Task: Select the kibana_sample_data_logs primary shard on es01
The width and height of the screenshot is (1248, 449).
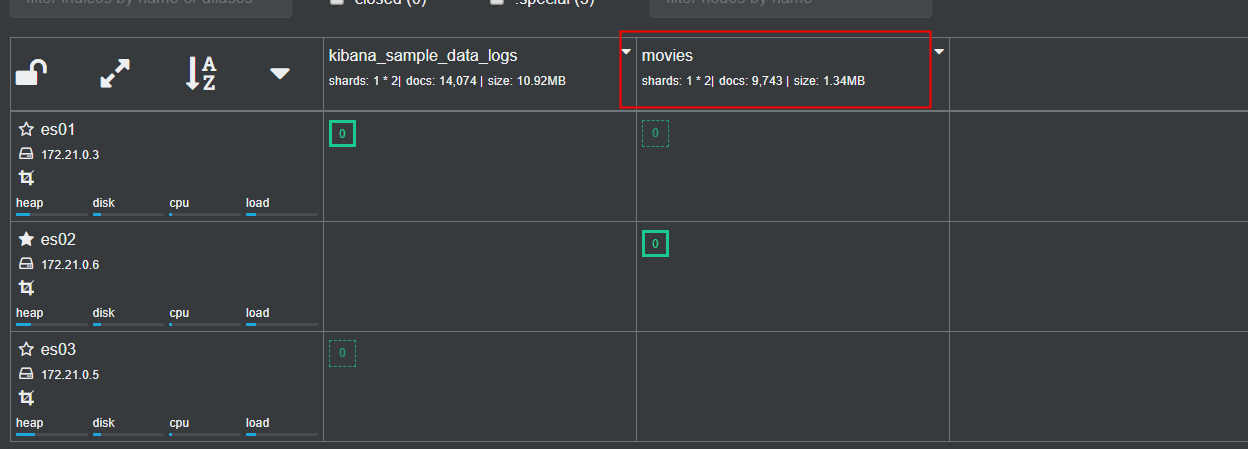Action: coord(342,133)
